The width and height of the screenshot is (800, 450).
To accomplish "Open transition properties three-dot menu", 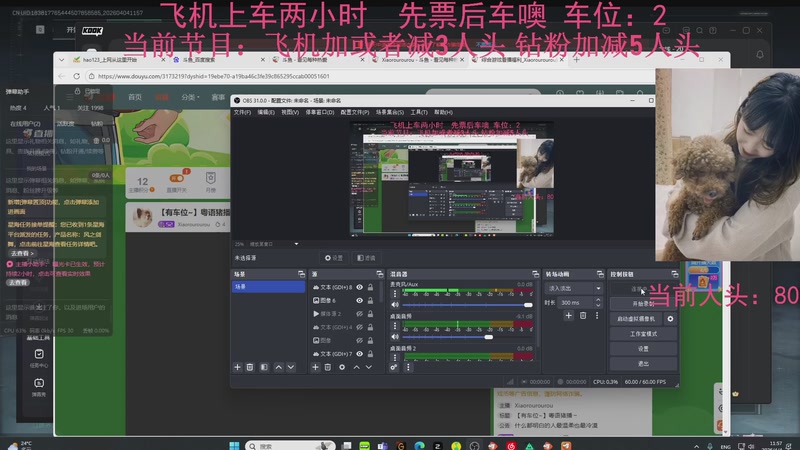I will pos(597,316).
